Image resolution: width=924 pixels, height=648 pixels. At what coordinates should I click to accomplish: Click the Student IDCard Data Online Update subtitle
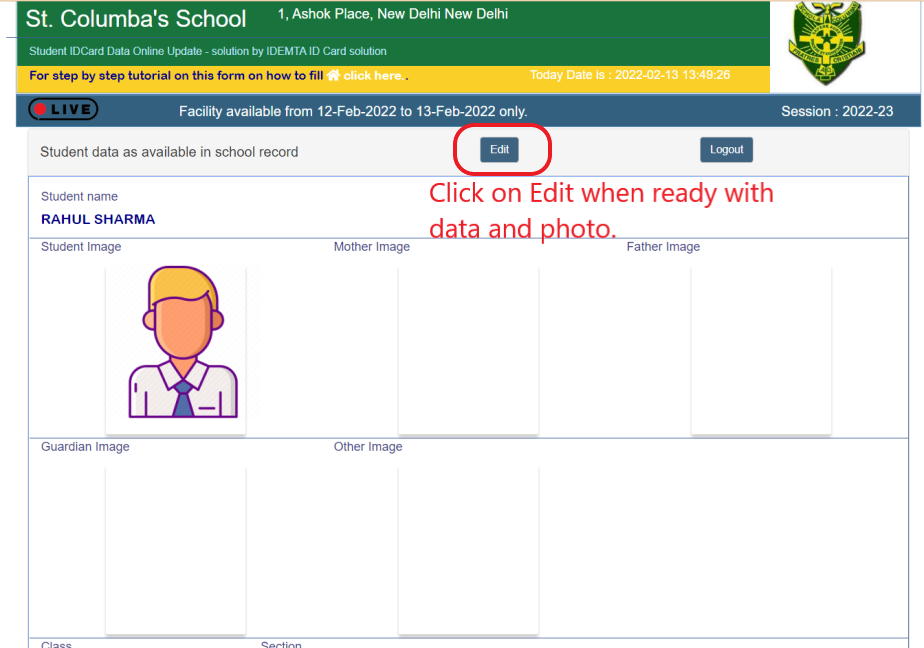point(208,51)
